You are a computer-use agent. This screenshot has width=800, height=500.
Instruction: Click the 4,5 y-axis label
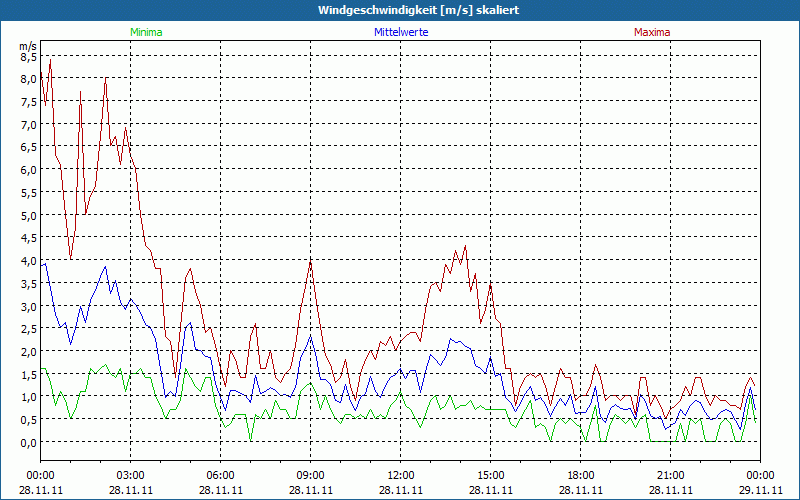point(29,238)
